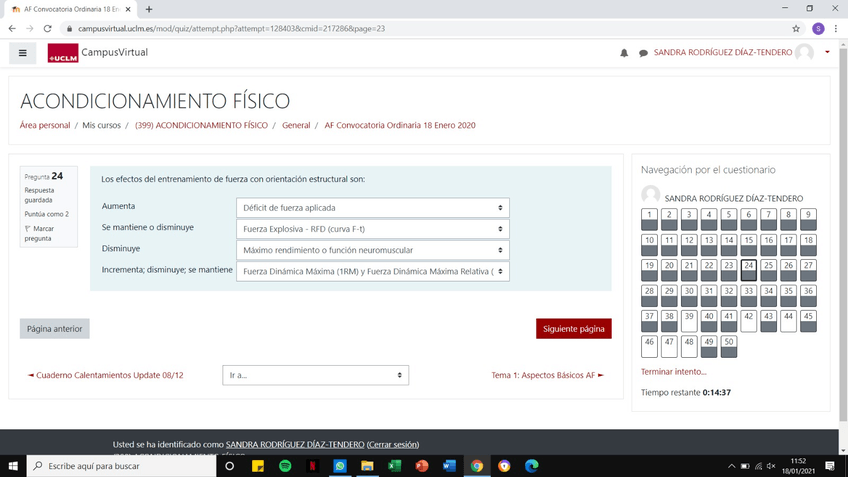Open the messages chat icon
Viewport: 848px width, 477px height.
[x=643, y=53]
